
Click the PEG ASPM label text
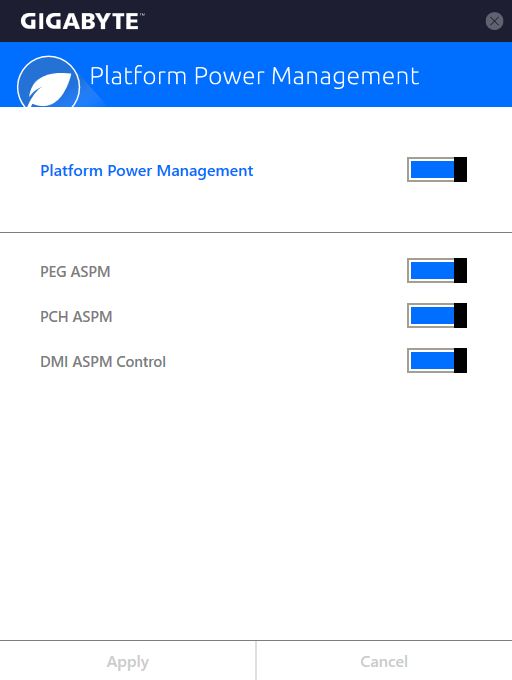pyautogui.click(x=75, y=271)
